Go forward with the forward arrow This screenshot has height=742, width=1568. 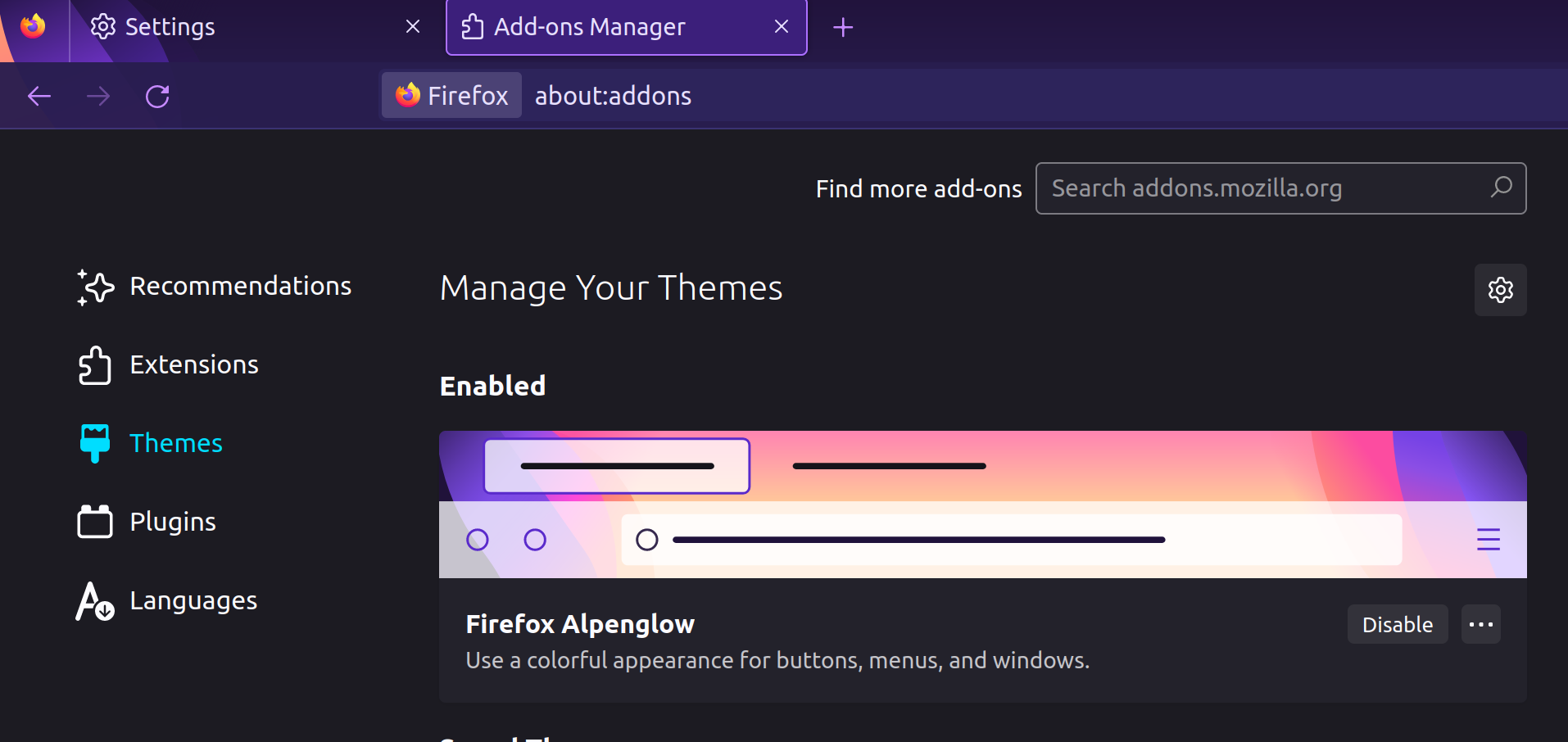[98, 97]
